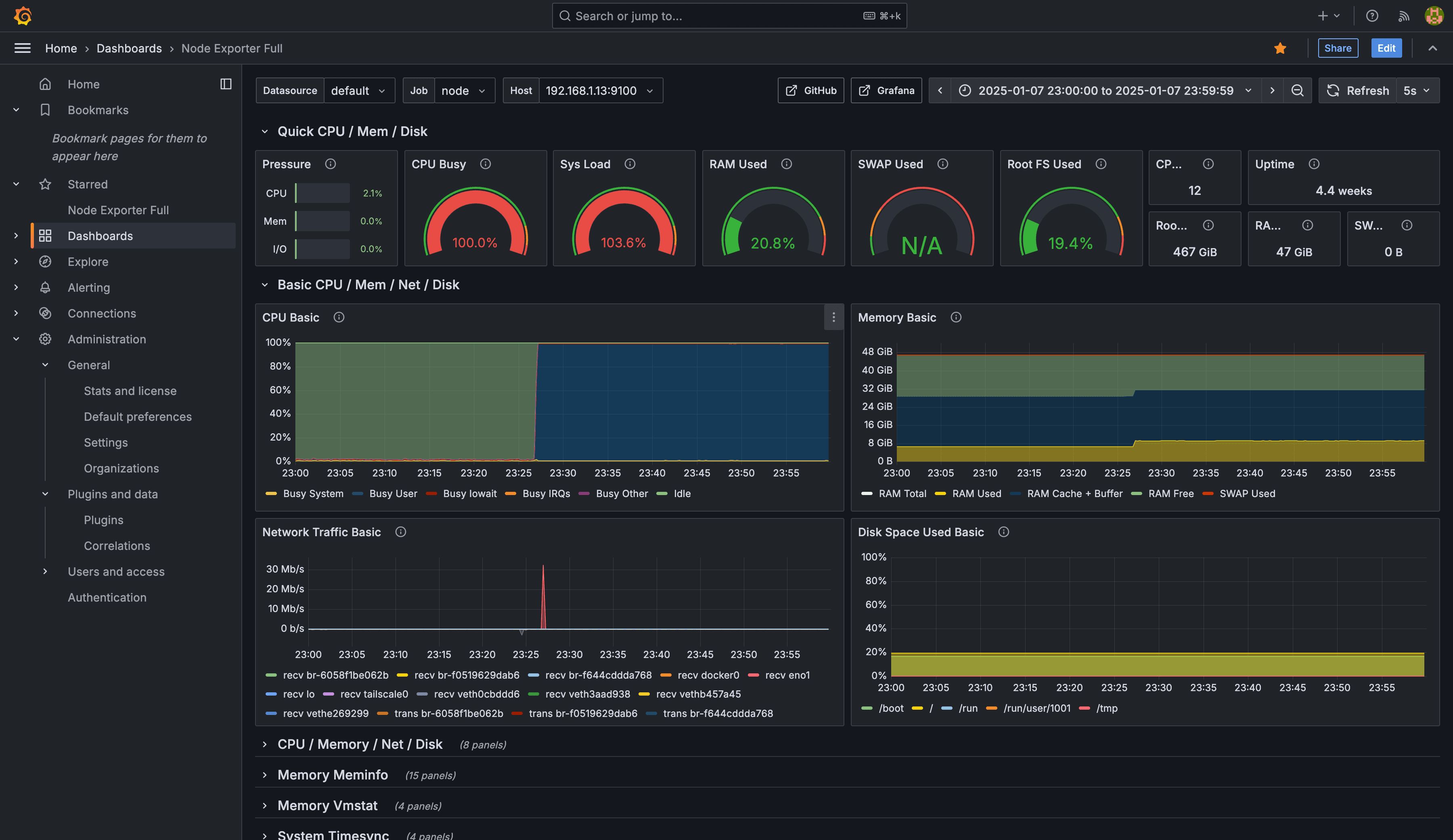Open CPU Basic panel three-dot menu
Screen dimensions: 1453x840
(x=833, y=317)
